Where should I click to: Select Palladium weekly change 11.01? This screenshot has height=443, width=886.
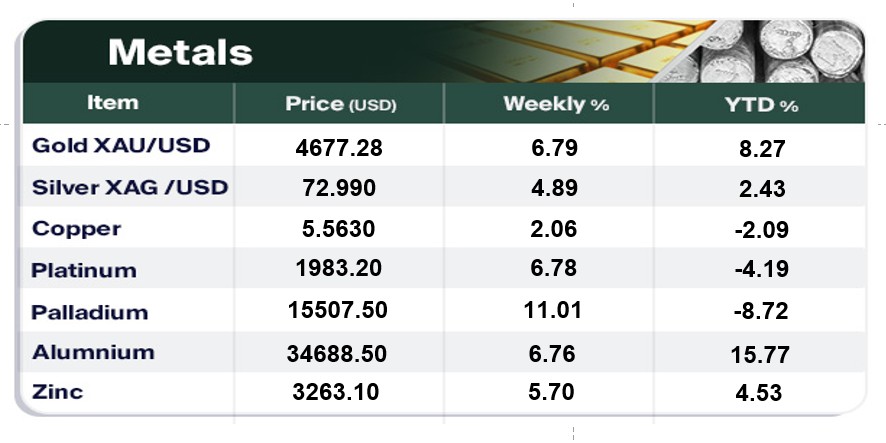coord(553,311)
